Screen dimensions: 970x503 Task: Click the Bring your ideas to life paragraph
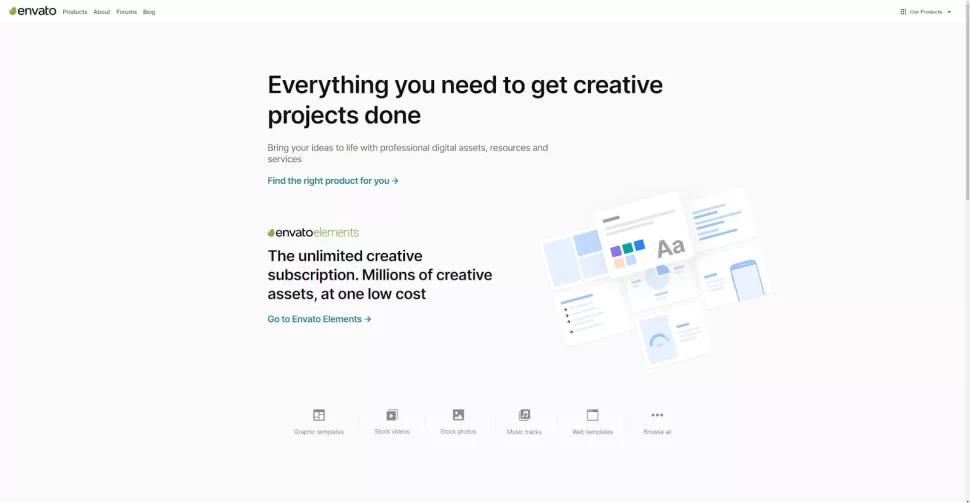[408, 153]
